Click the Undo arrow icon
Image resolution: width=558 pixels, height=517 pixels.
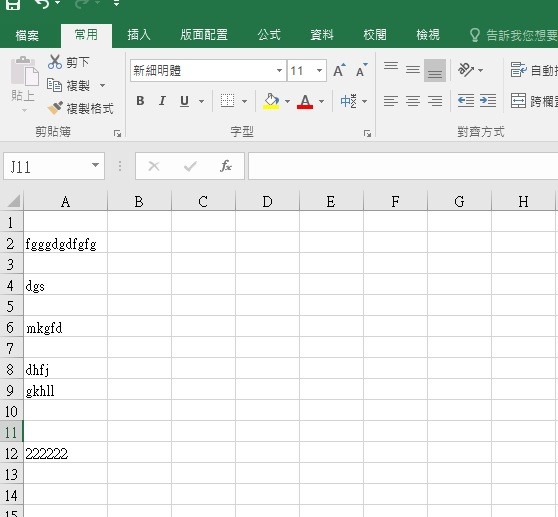[x=42, y=4]
